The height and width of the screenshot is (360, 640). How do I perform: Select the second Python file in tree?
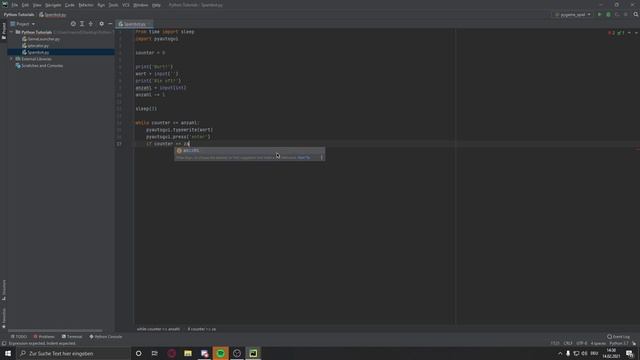[38, 46]
